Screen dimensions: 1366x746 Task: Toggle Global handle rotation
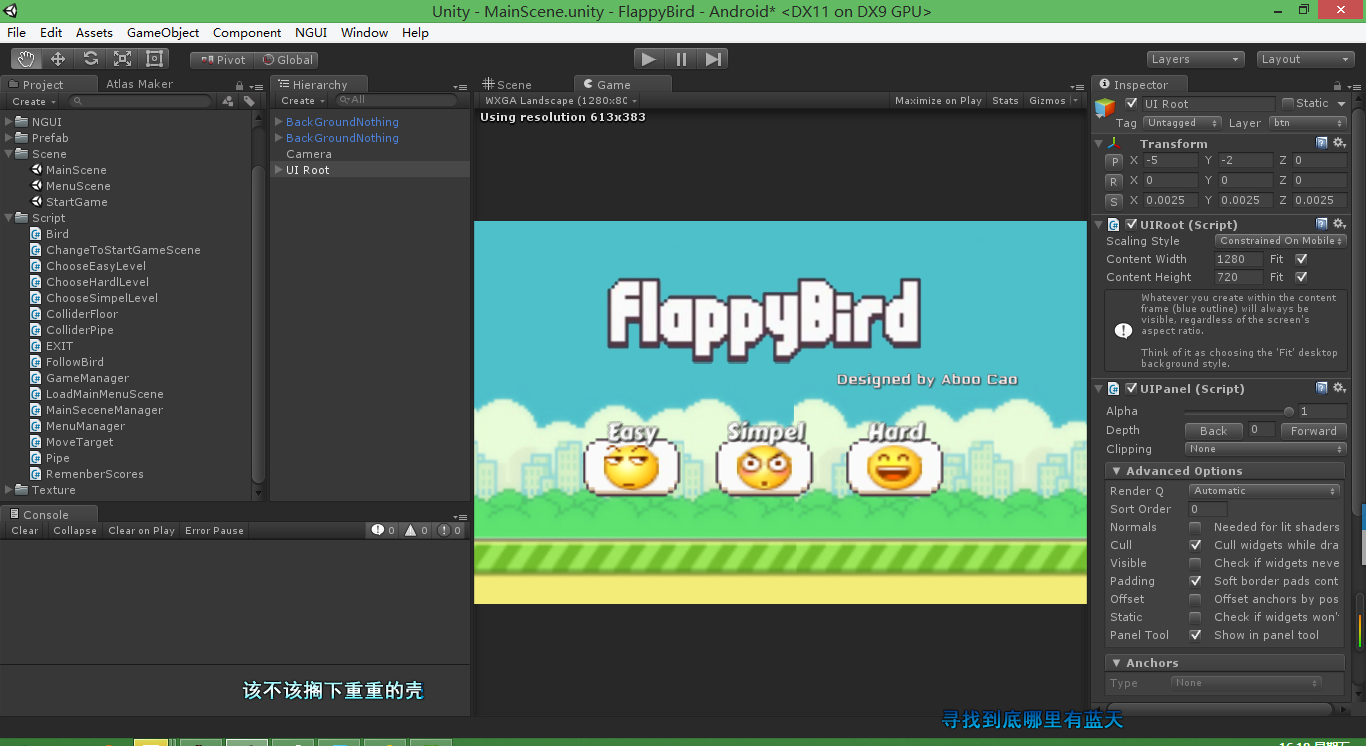(x=287, y=60)
